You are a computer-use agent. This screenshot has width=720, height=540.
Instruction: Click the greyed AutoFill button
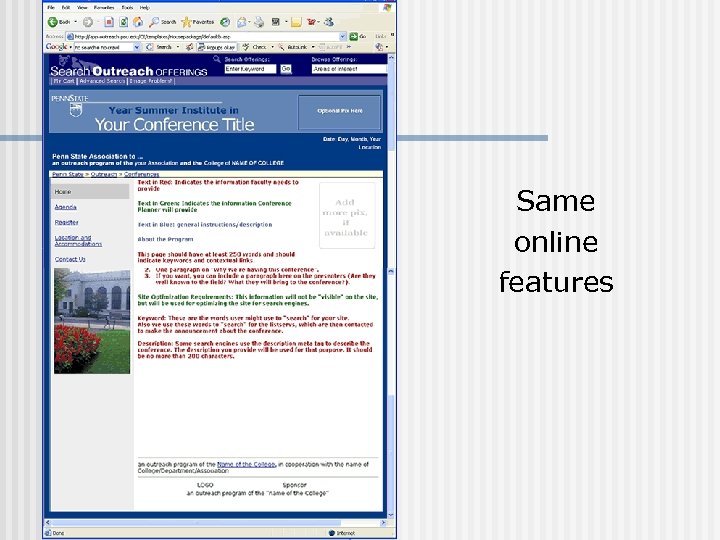pos(331,47)
